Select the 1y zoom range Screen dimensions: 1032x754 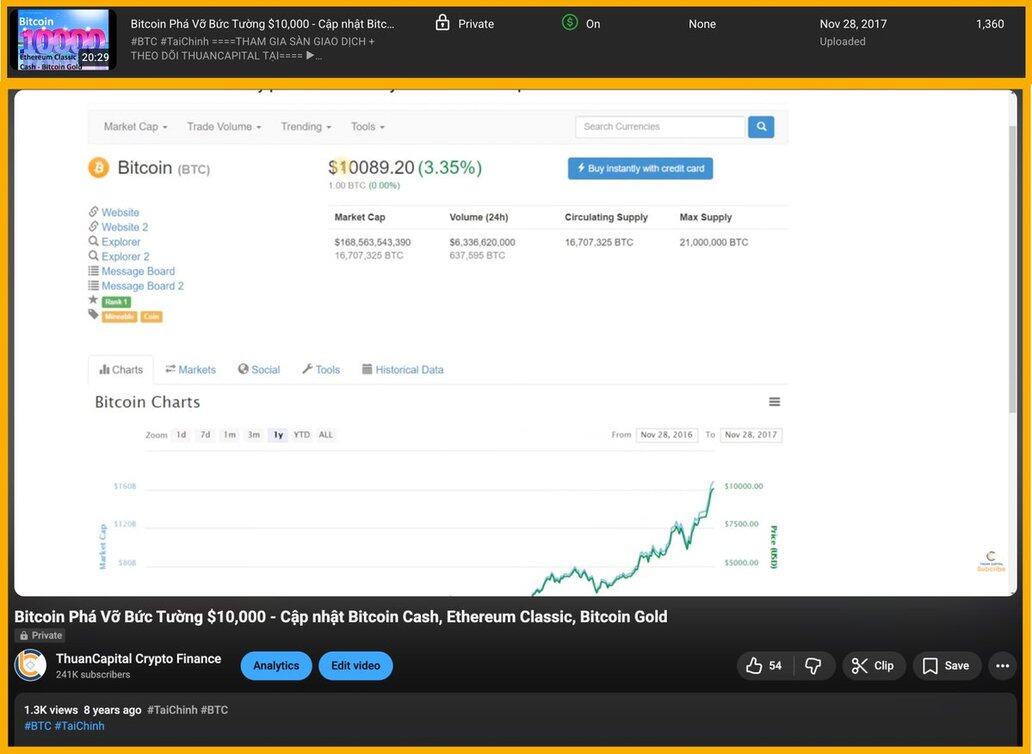tap(278, 435)
